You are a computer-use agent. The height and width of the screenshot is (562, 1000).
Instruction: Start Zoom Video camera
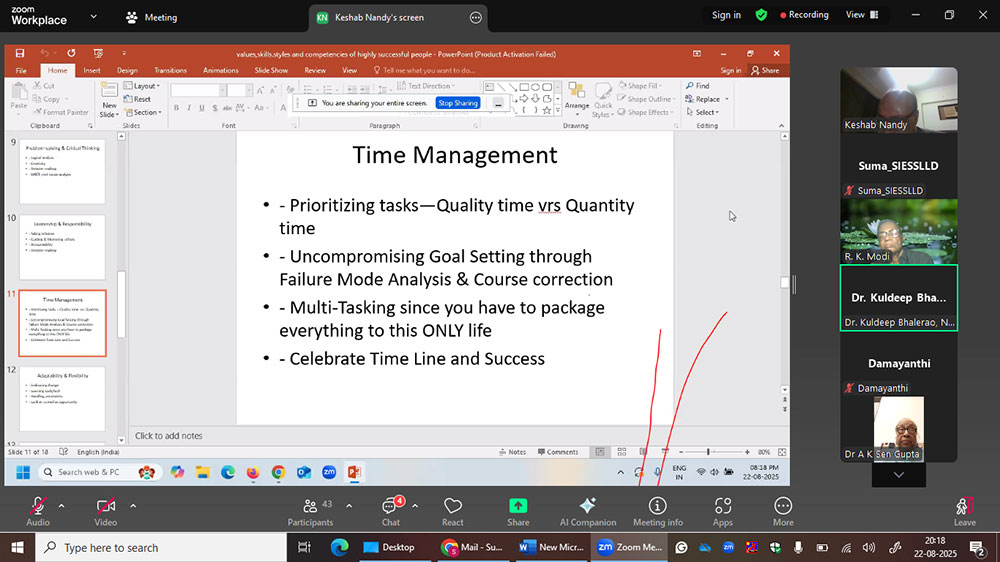pyautogui.click(x=105, y=512)
